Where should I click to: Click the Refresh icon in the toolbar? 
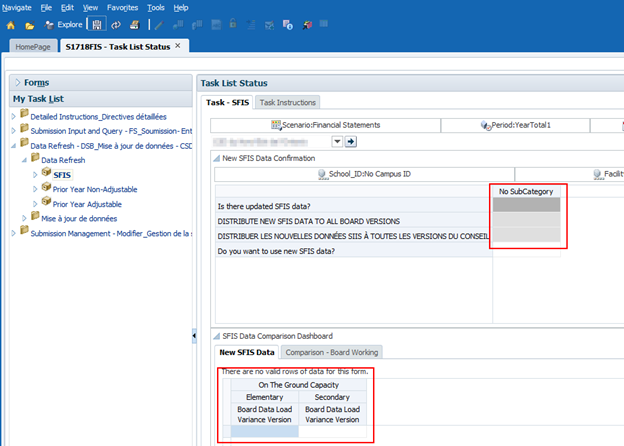[x=116, y=23]
